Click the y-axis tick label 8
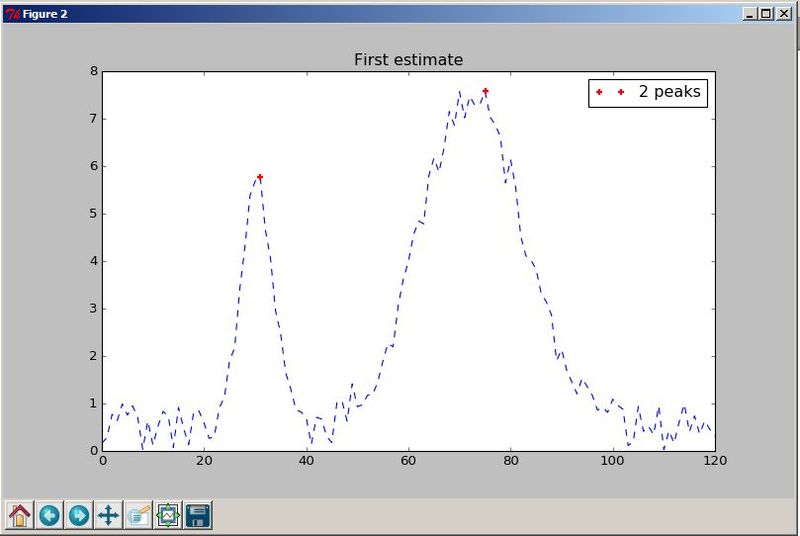The width and height of the screenshot is (800, 536). [x=94, y=71]
